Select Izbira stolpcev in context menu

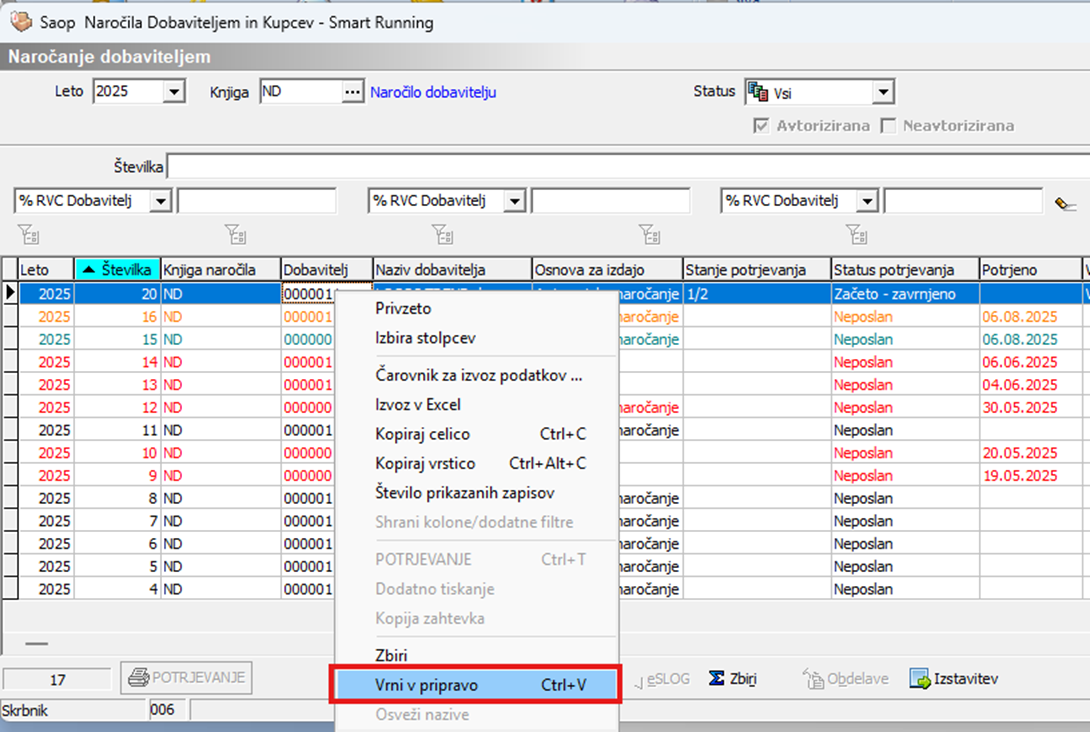pos(476,339)
